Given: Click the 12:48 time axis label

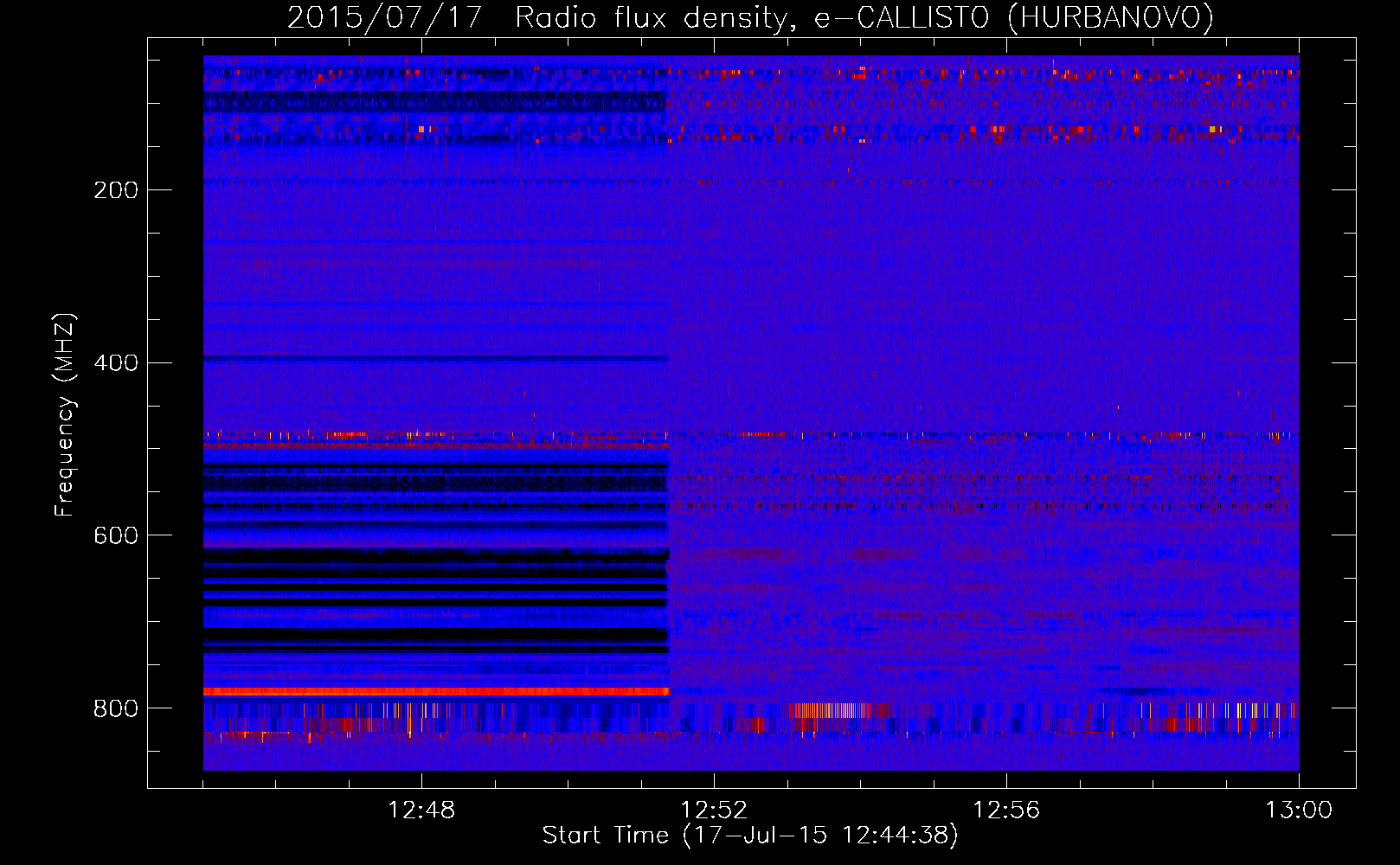Looking at the screenshot, I should 421,811.
